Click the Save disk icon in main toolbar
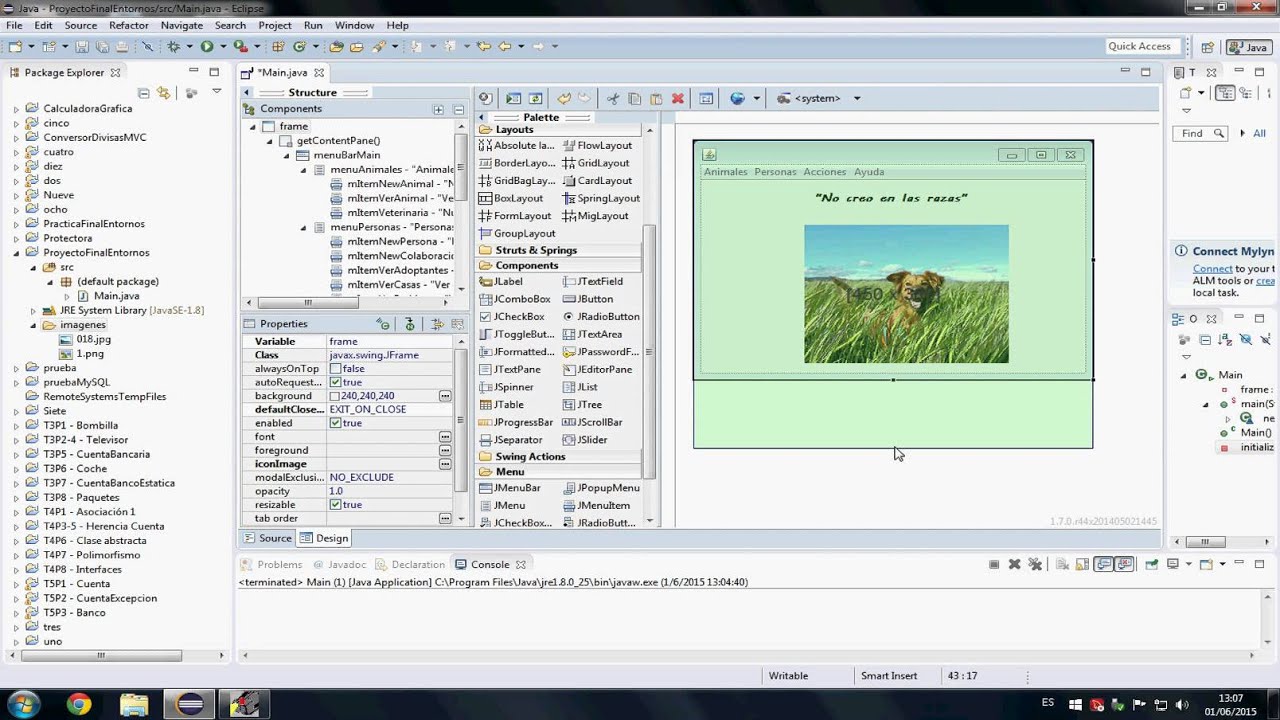The height and width of the screenshot is (720, 1280). pos(81,46)
